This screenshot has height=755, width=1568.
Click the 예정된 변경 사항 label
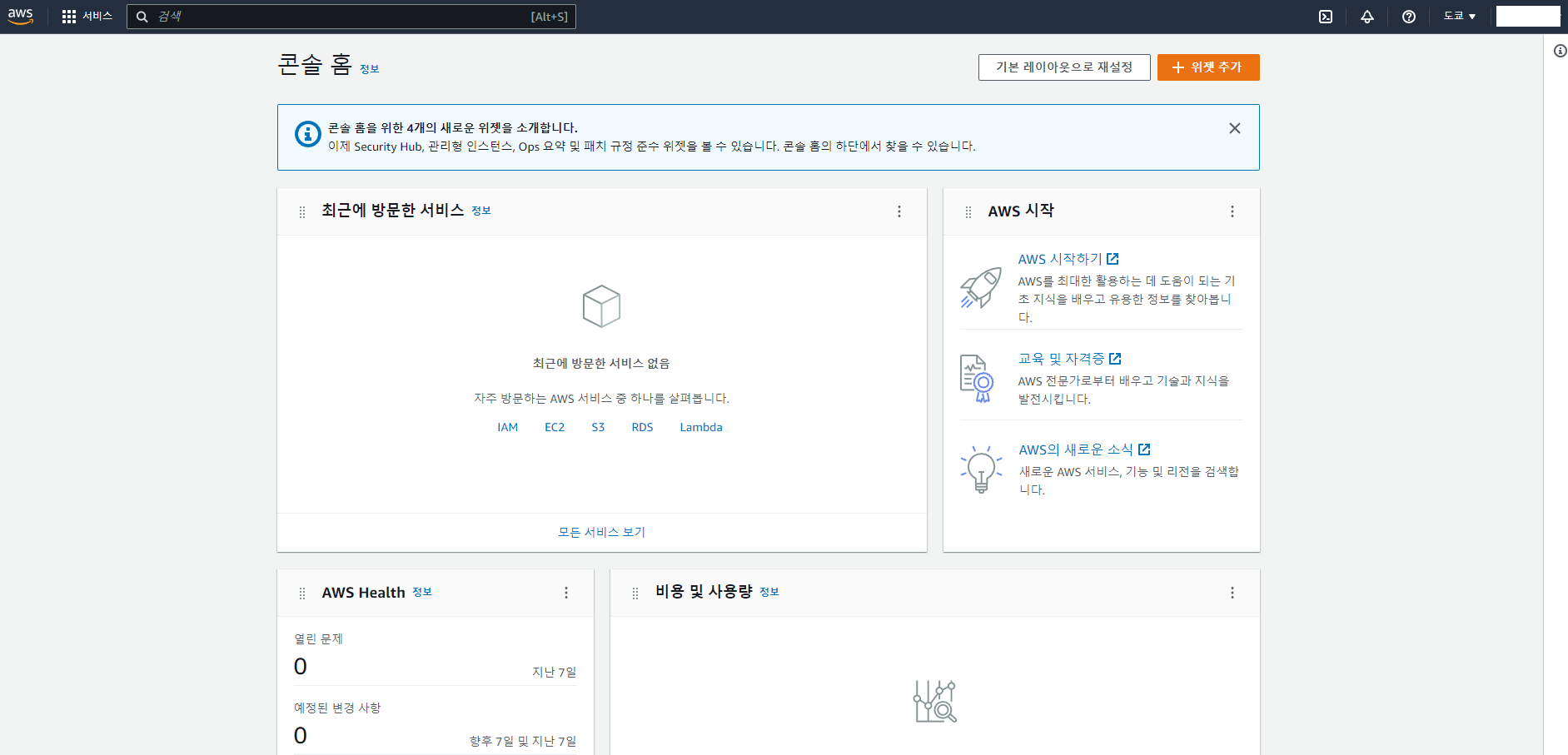pyautogui.click(x=337, y=708)
